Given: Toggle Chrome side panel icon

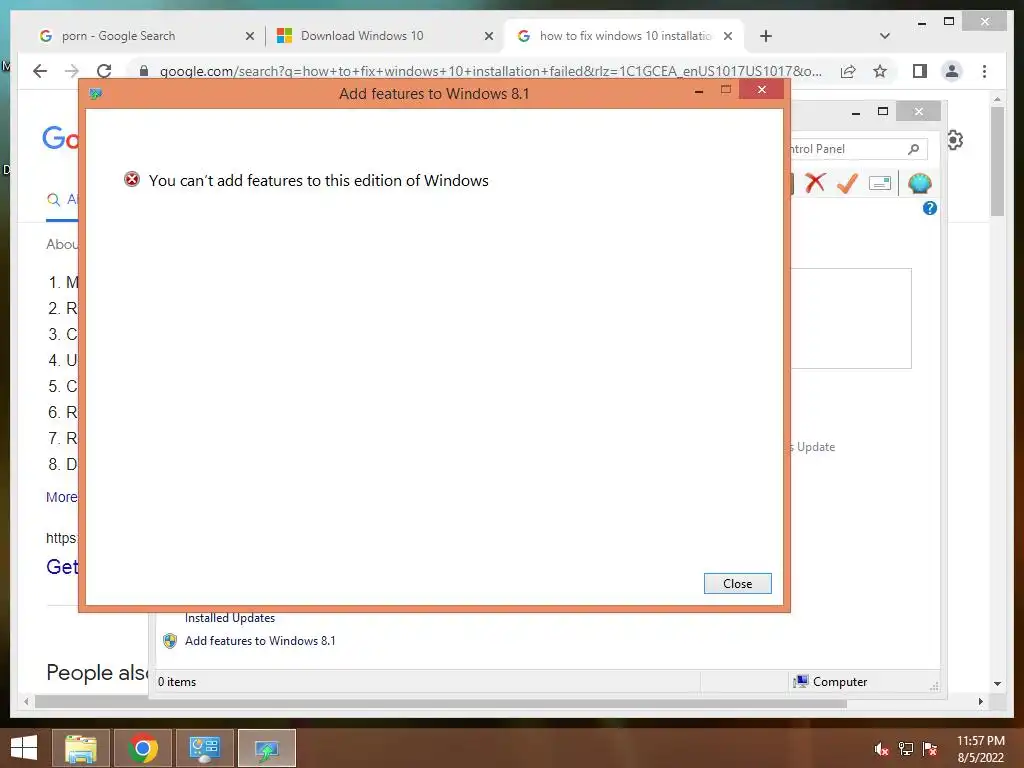Looking at the screenshot, I should (920, 71).
